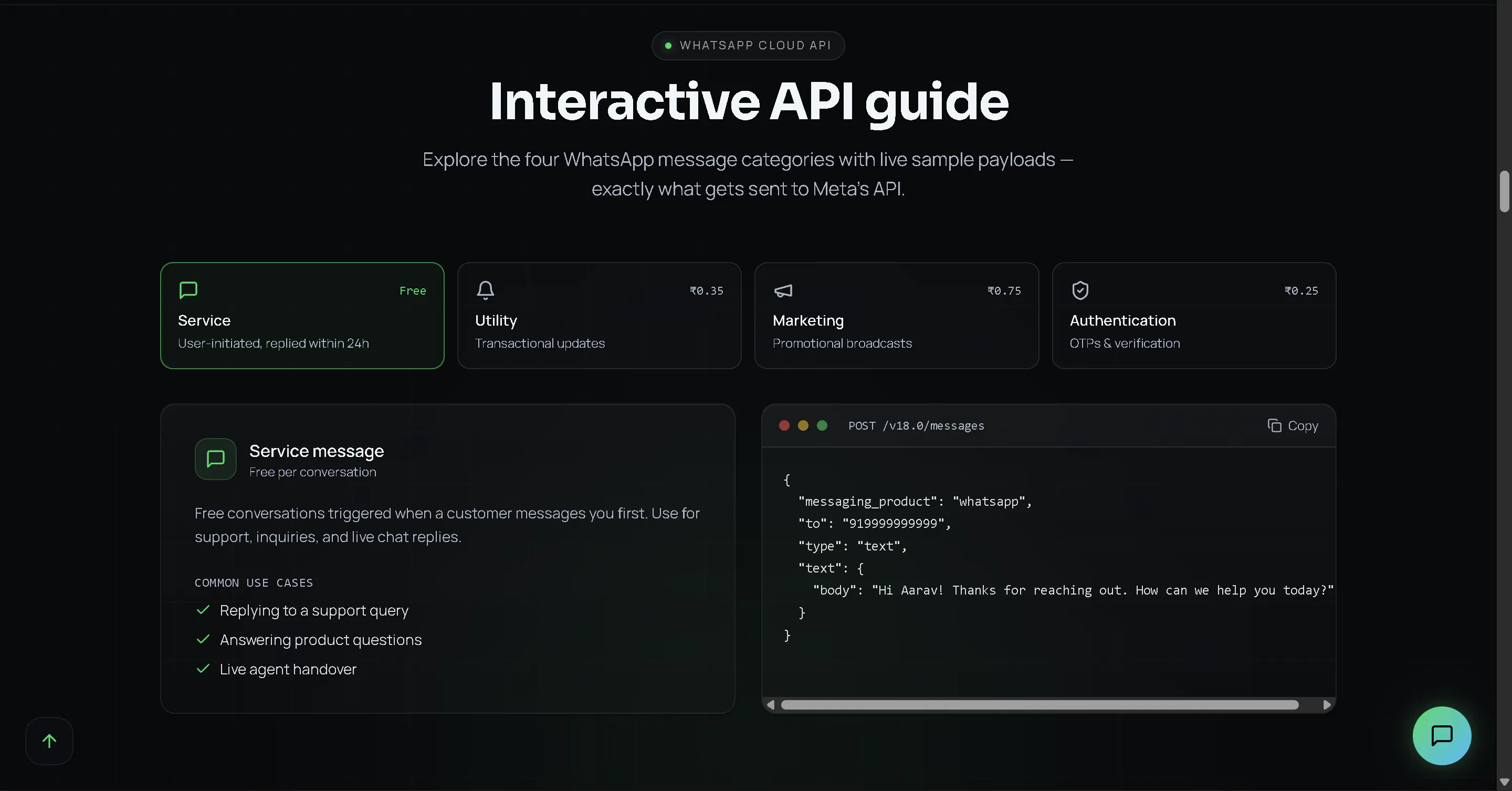Click the chat bubble icon on Service card
This screenshot has width=1512, height=791.
(188, 290)
